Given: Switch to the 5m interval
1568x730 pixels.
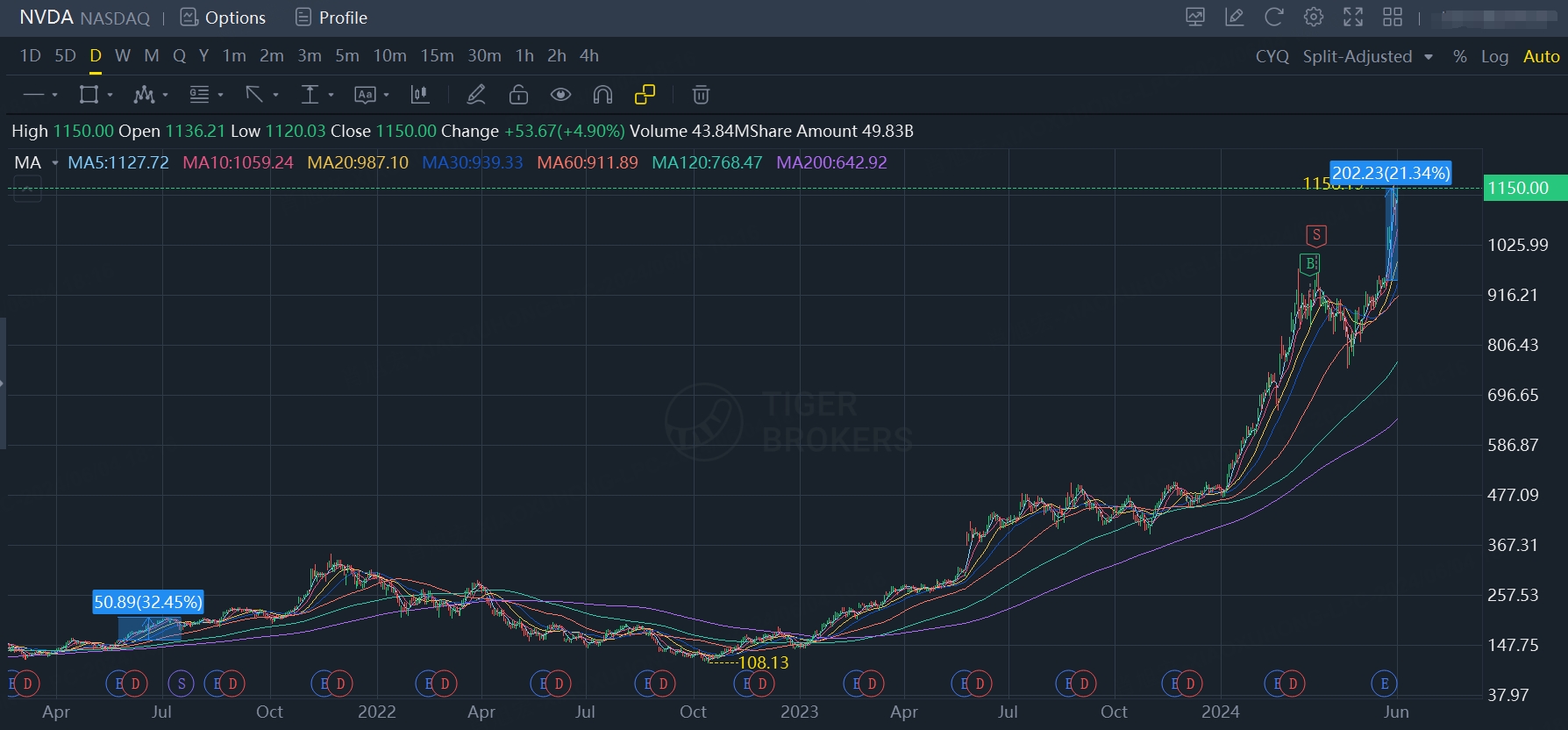Looking at the screenshot, I should pyautogui.click(x=347, y=55).
